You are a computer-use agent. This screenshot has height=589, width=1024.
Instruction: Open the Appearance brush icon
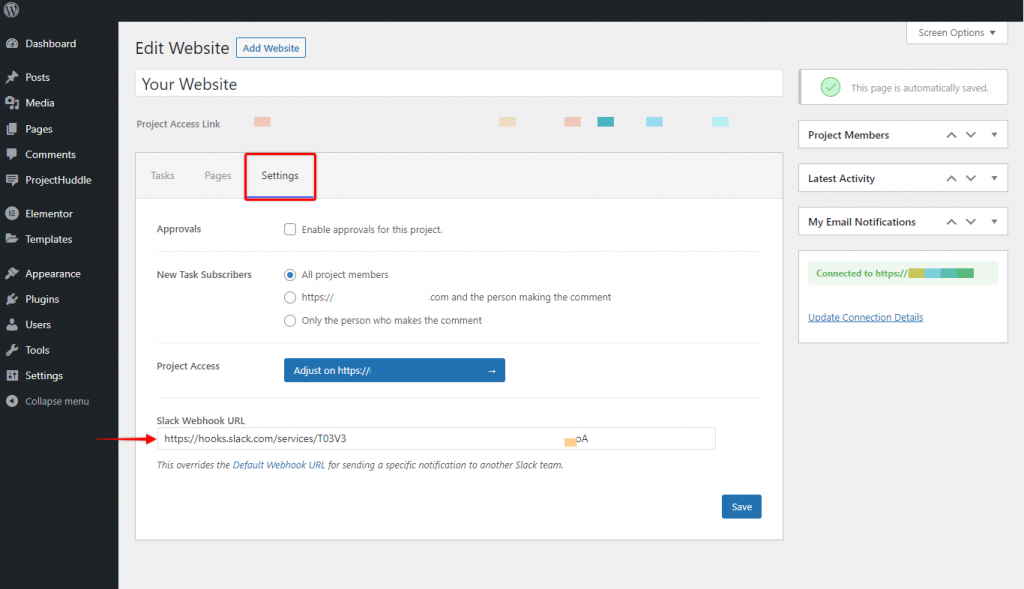(14, 273)
